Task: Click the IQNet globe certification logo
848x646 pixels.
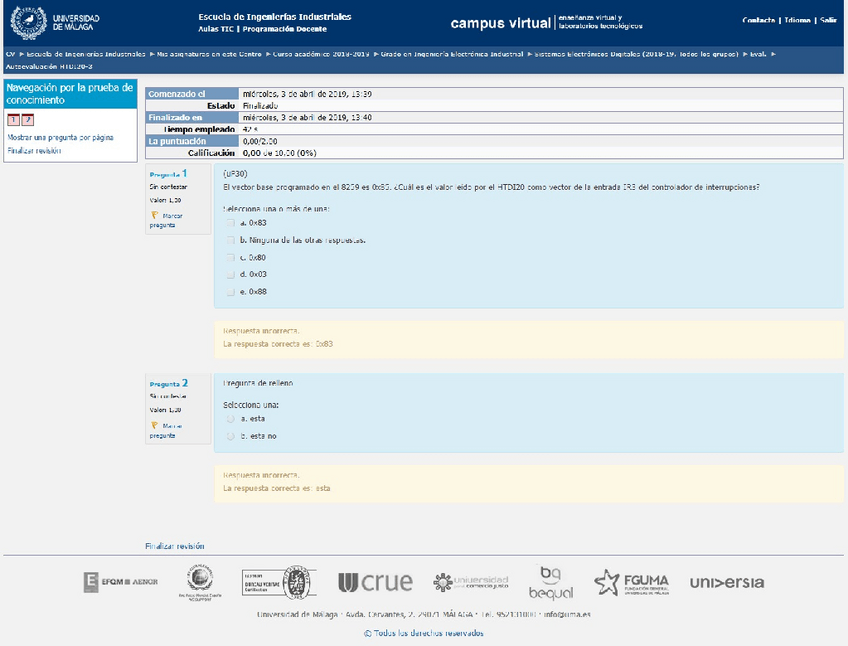Action: click(x=200, y=581)
